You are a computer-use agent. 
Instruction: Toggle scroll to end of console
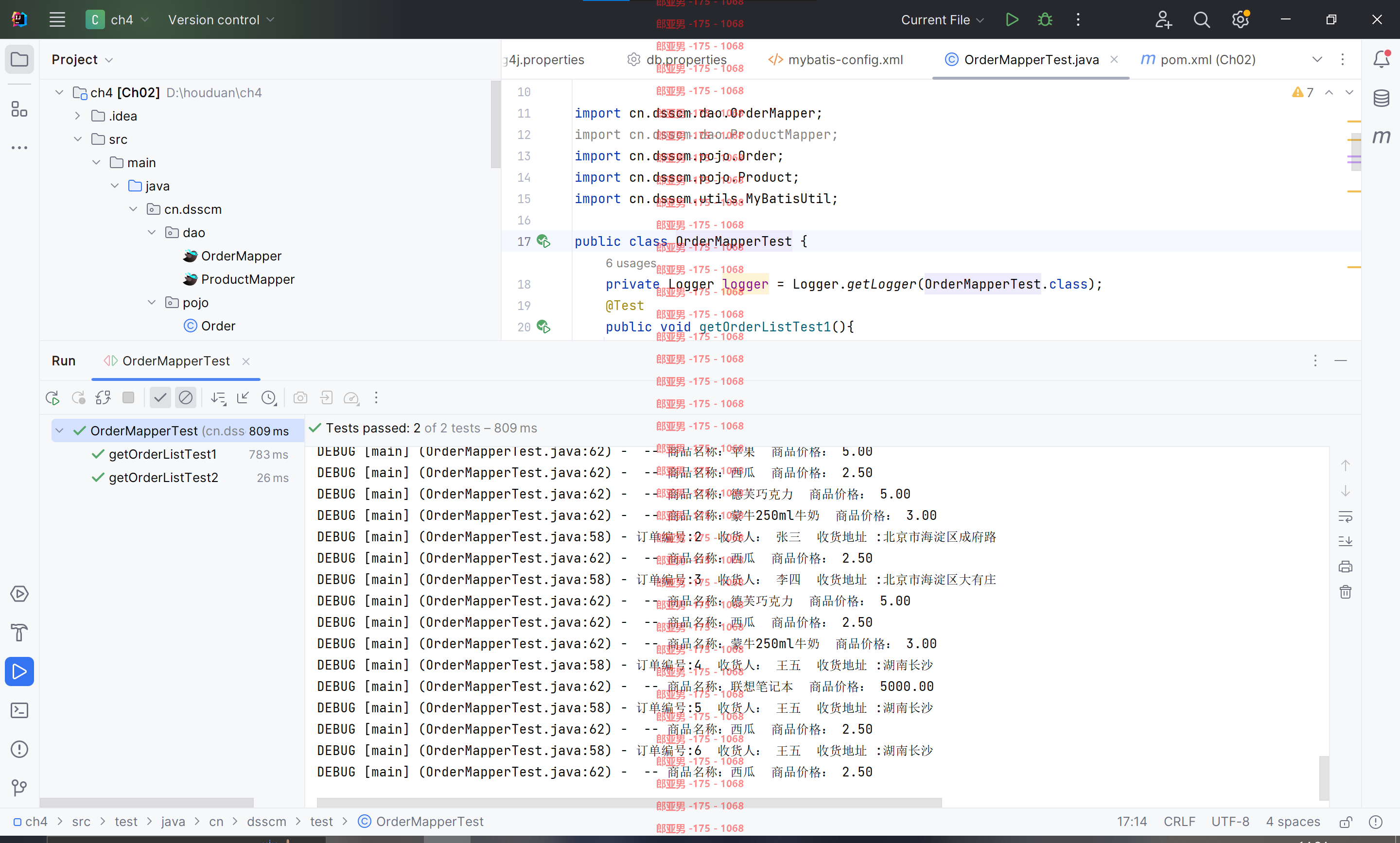point(1346,542)
